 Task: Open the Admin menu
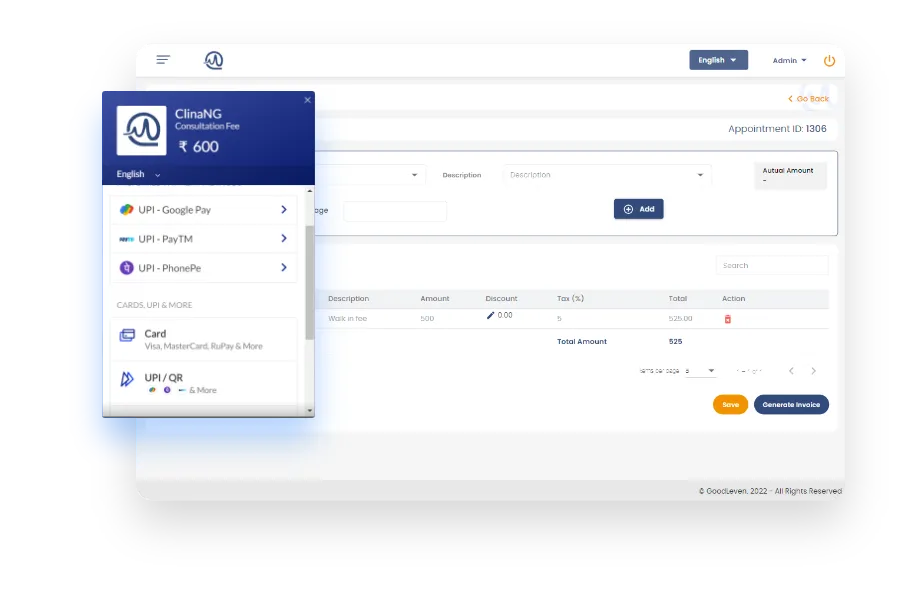point(789,60)
